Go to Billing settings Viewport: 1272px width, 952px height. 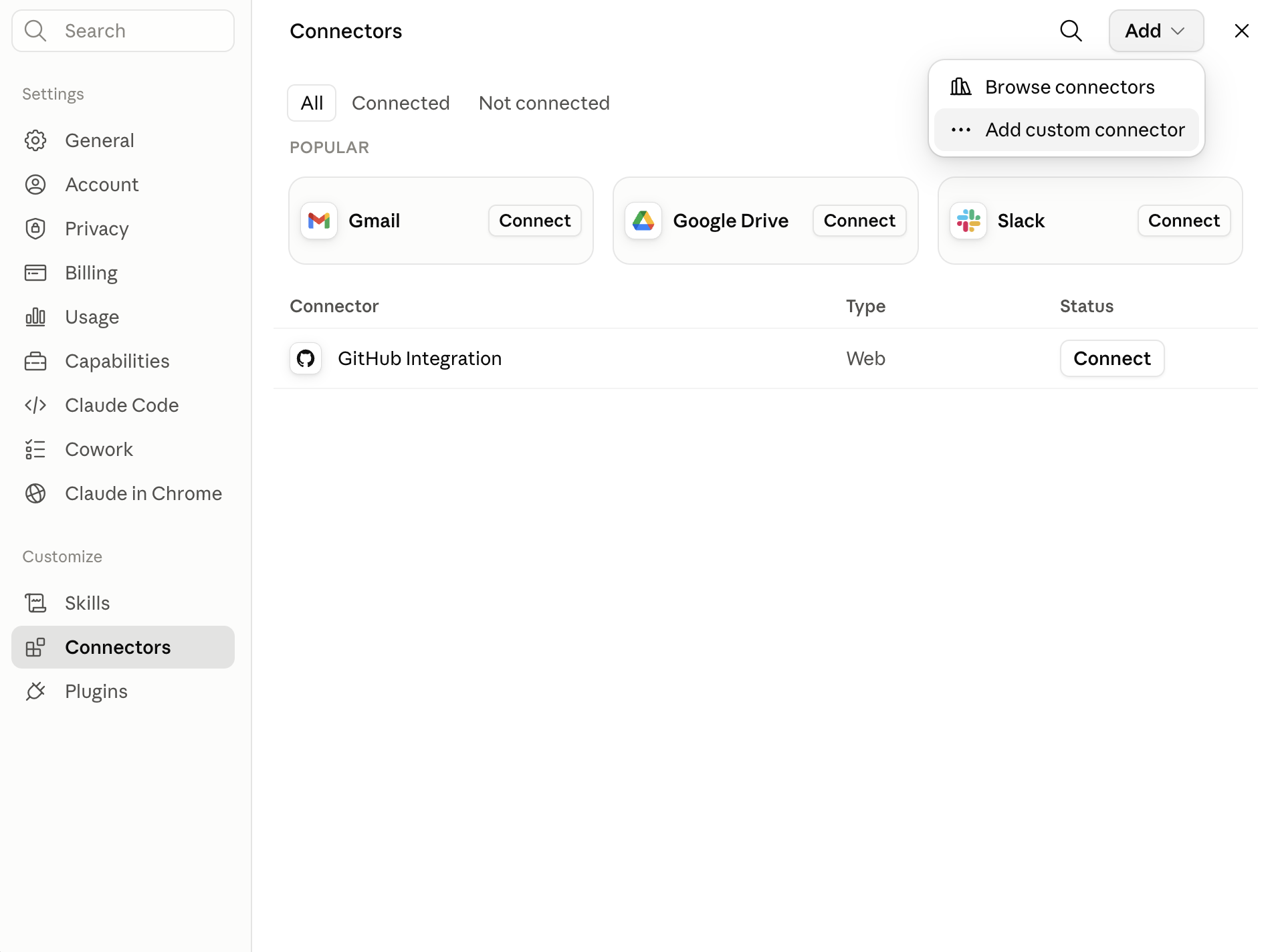click(x=123, y=273)
